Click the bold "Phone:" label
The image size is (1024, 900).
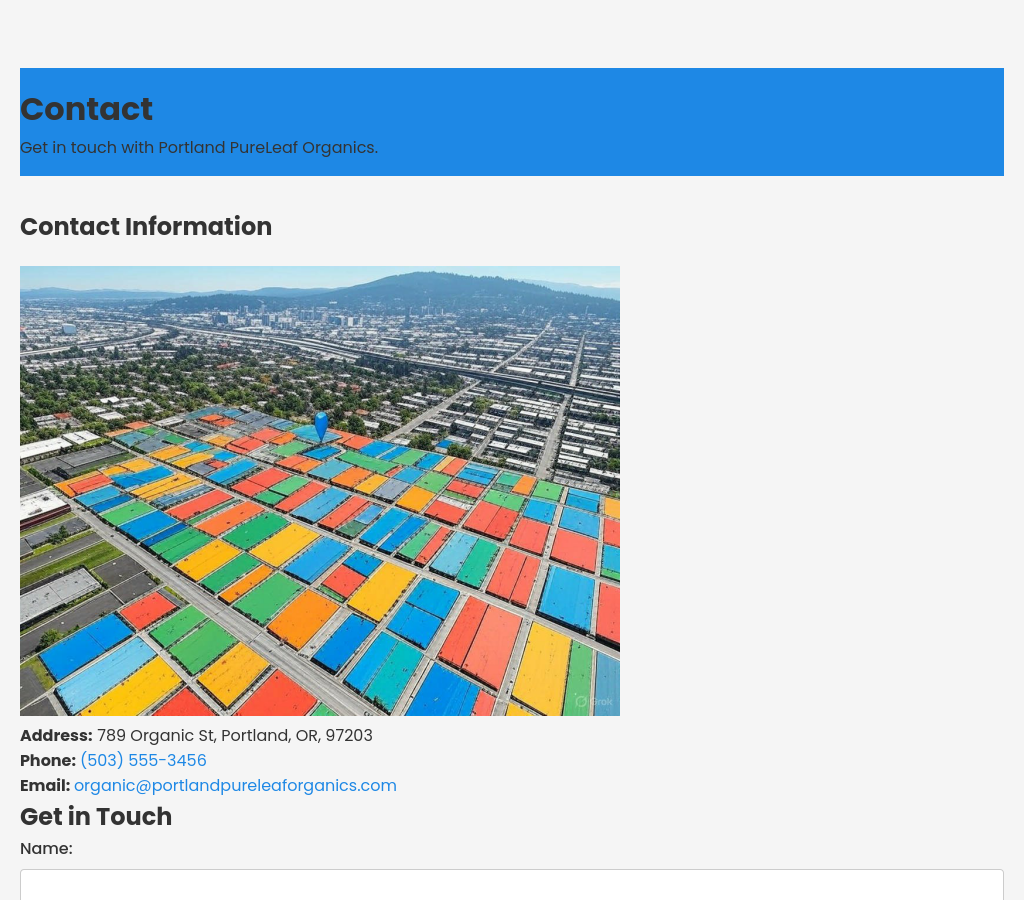click(x=48, y=761)
